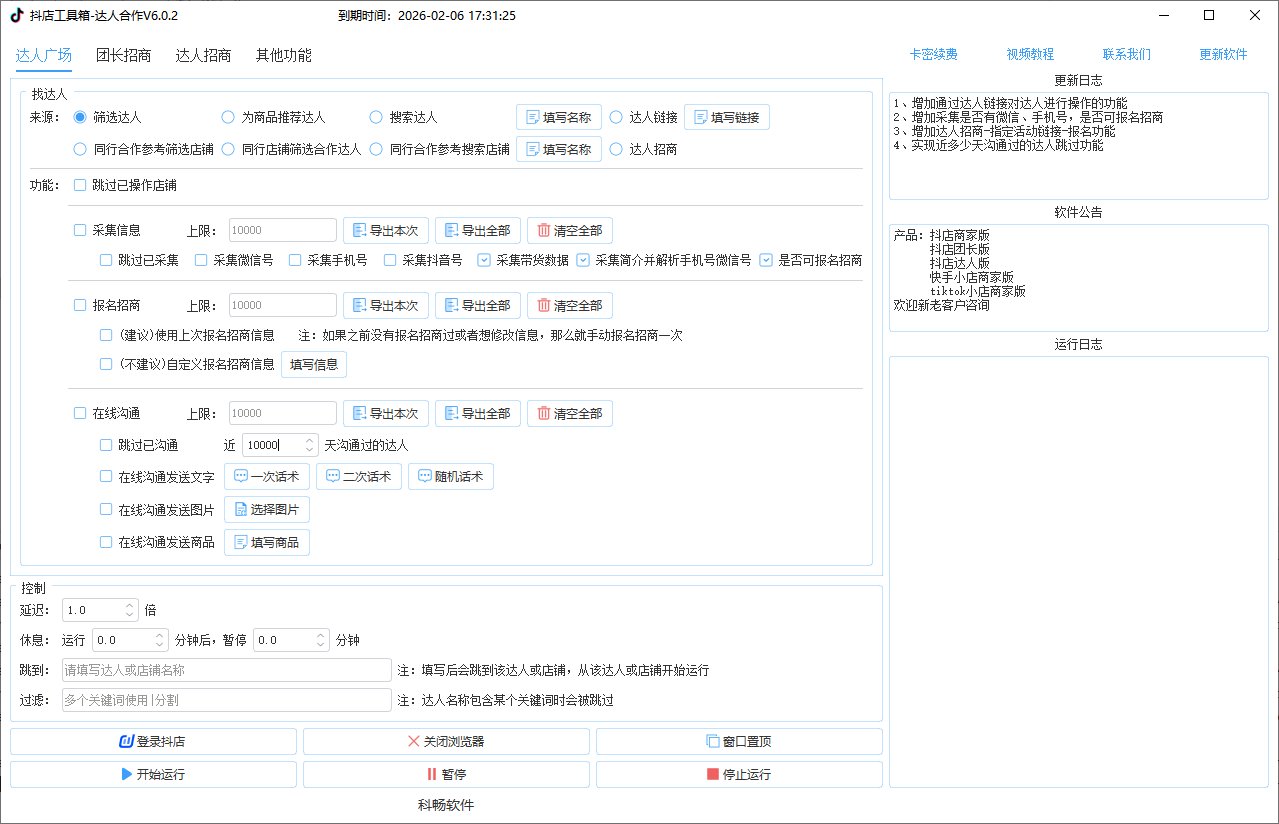The image size is (1279, 824).
Task: Click the 跳到 name input field
Action: (226, 670)
